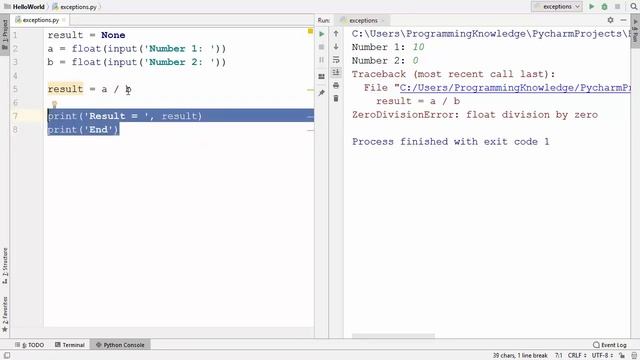The width and height of the screenshot is (640, 360).
Task: Open the Python Console tool window
Action: (120, 345)
